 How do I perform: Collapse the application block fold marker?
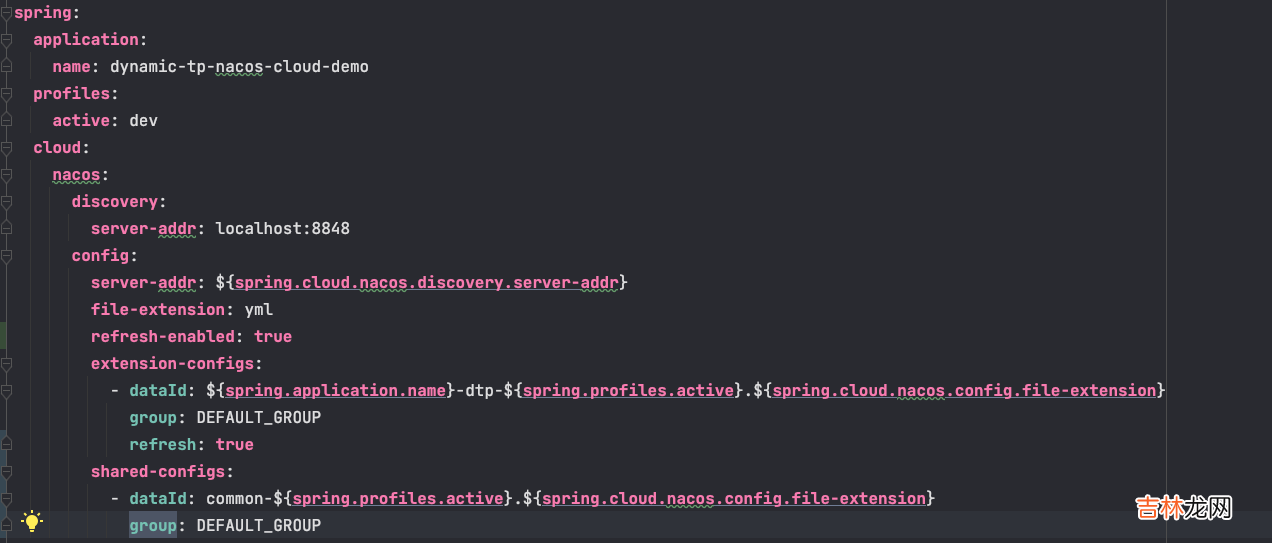6,40
